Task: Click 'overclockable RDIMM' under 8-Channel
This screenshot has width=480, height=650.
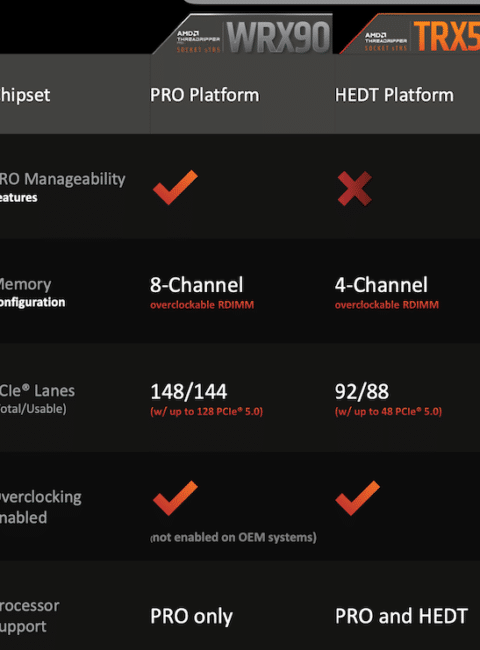Action: pos(202,305)
